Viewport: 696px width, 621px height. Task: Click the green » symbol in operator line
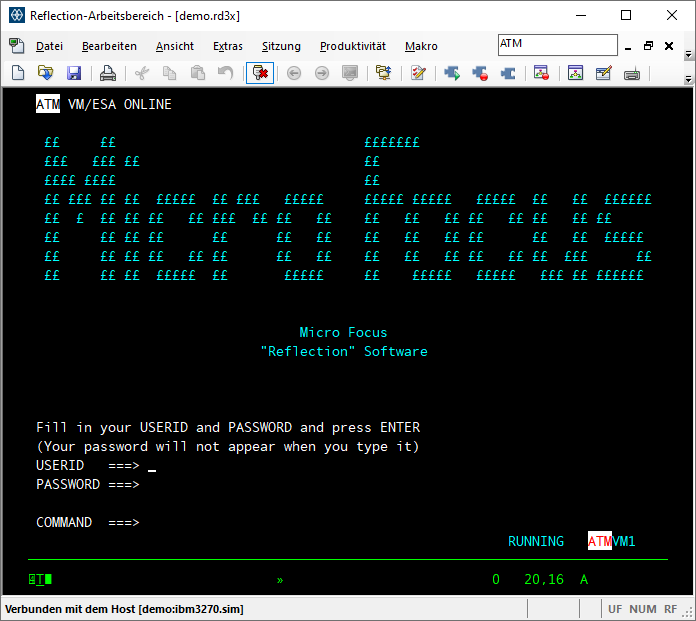pos(280,580)
